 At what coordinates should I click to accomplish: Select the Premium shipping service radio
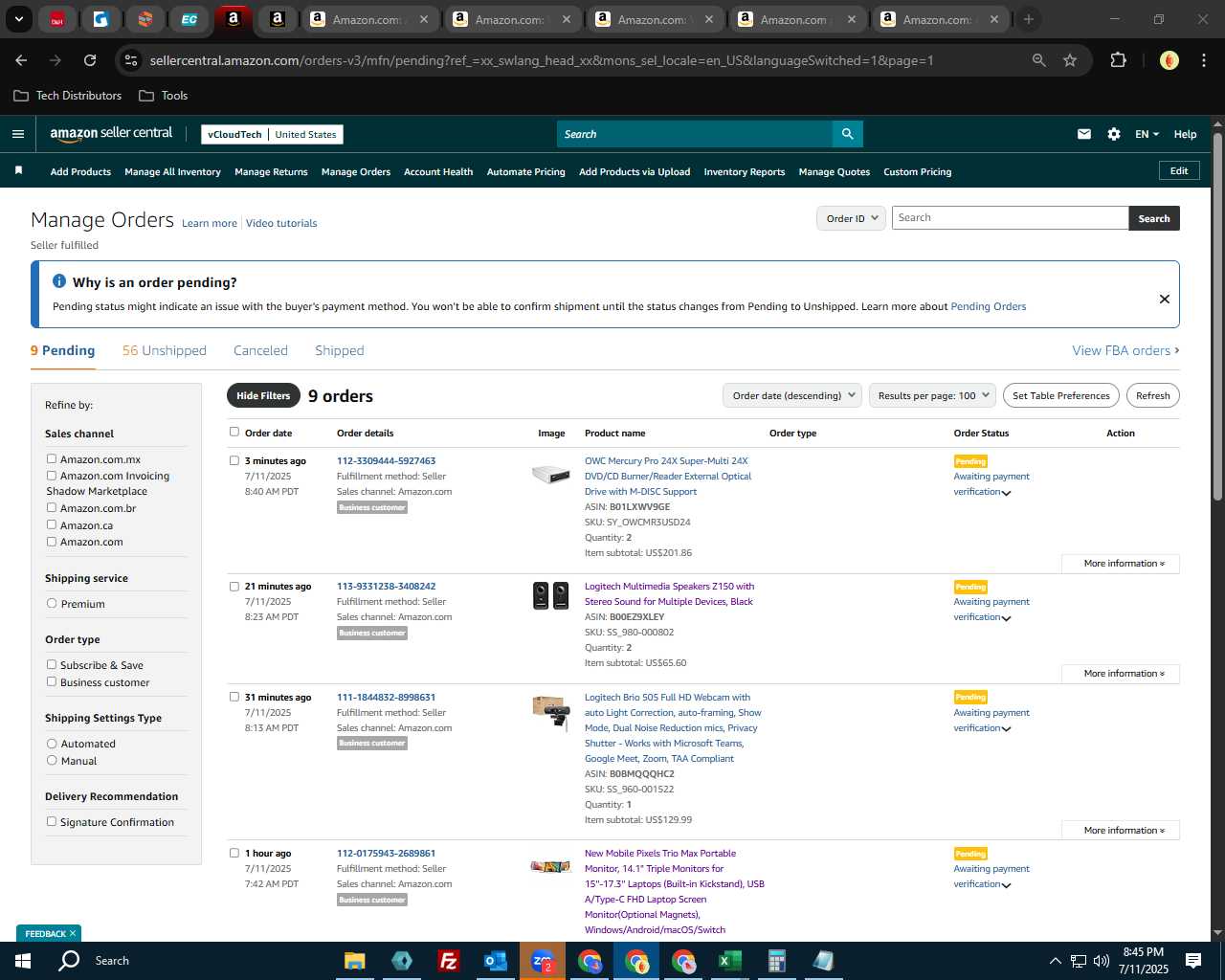coord(52,603)
